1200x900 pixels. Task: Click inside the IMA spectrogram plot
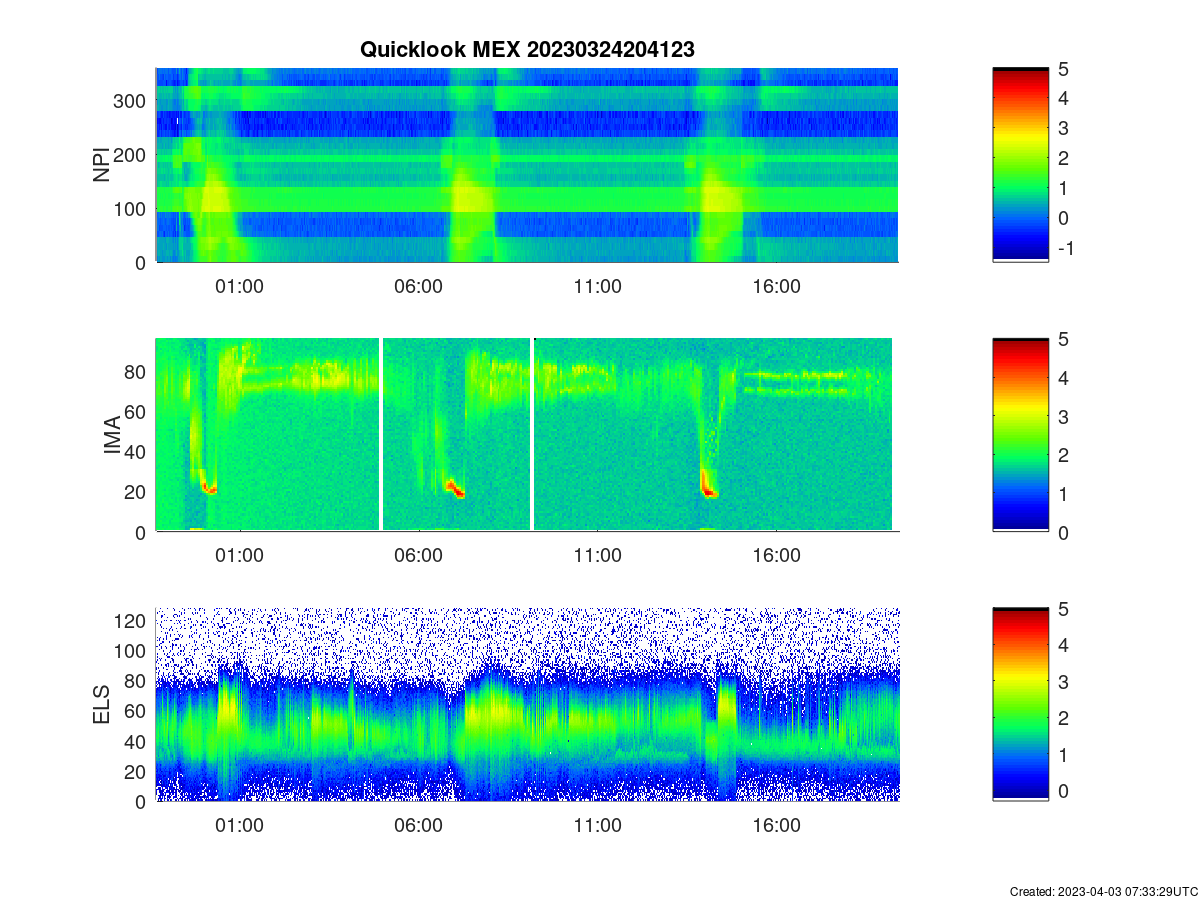[x=527, y=435]
